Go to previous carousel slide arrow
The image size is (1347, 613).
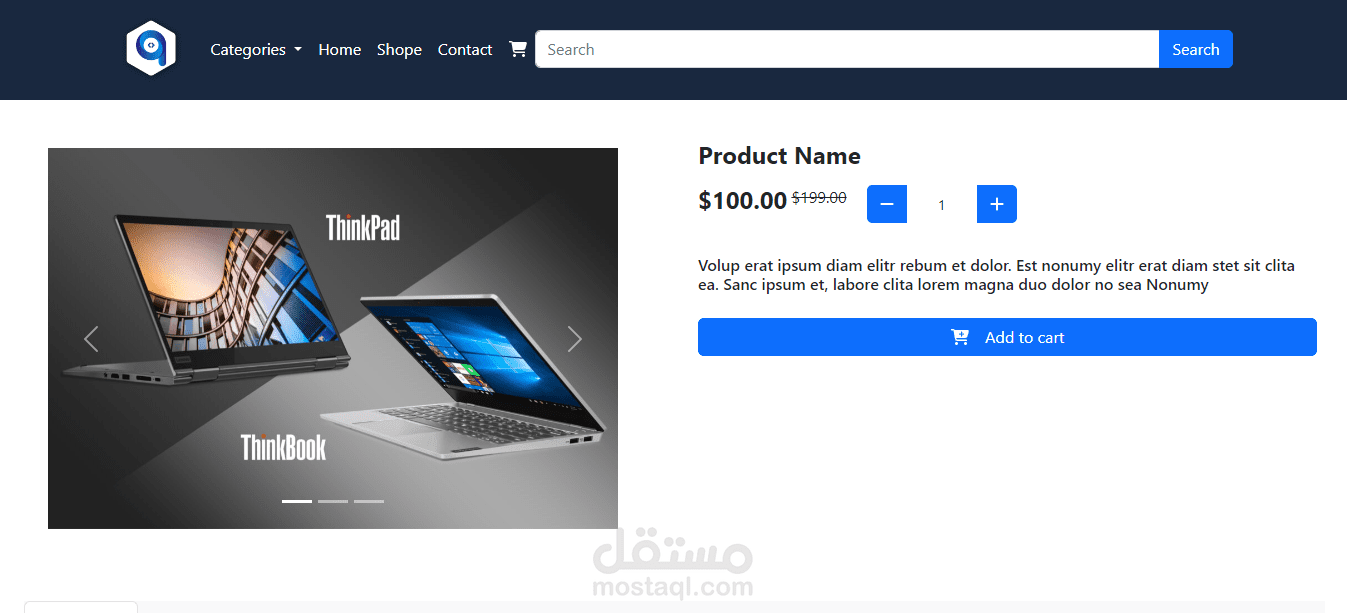91,339
